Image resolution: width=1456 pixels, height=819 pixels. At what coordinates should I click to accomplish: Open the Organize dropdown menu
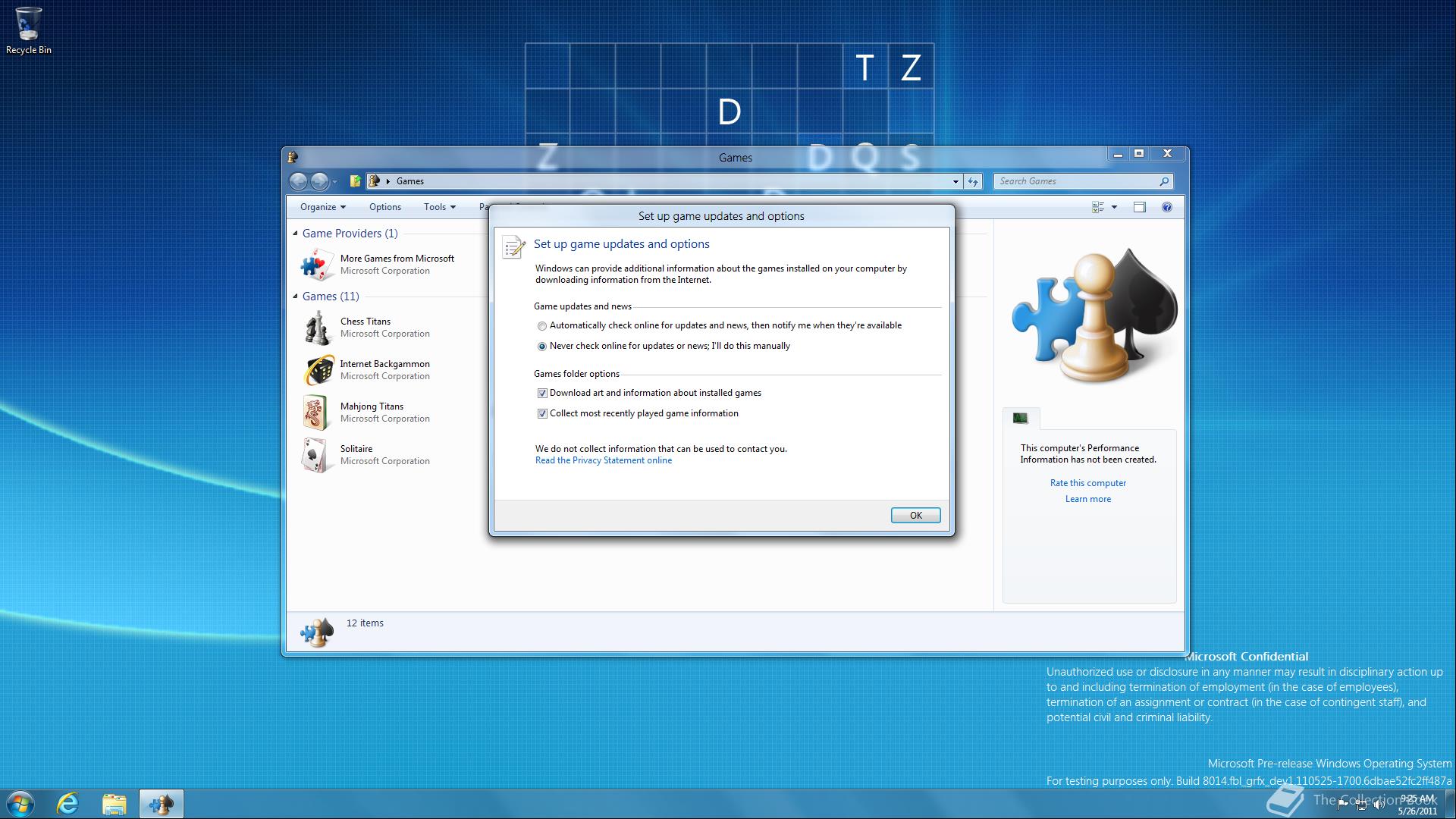(x=322, y=207)
